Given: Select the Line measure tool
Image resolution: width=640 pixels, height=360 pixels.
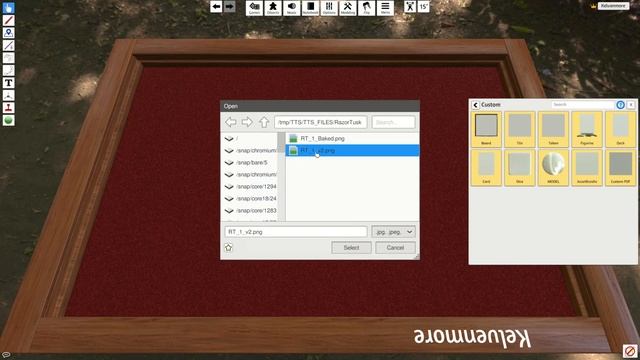Looking at the screenshot, I should [x=9, y=45].
